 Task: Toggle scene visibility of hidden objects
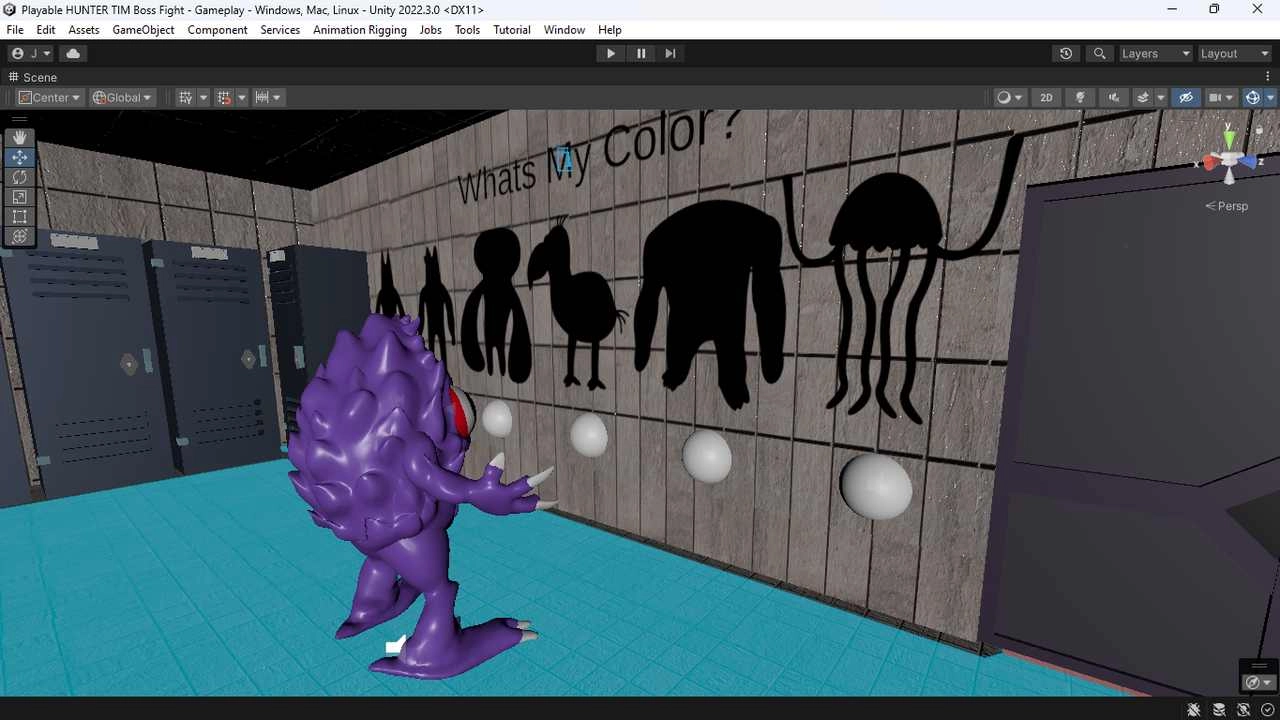1186,98
